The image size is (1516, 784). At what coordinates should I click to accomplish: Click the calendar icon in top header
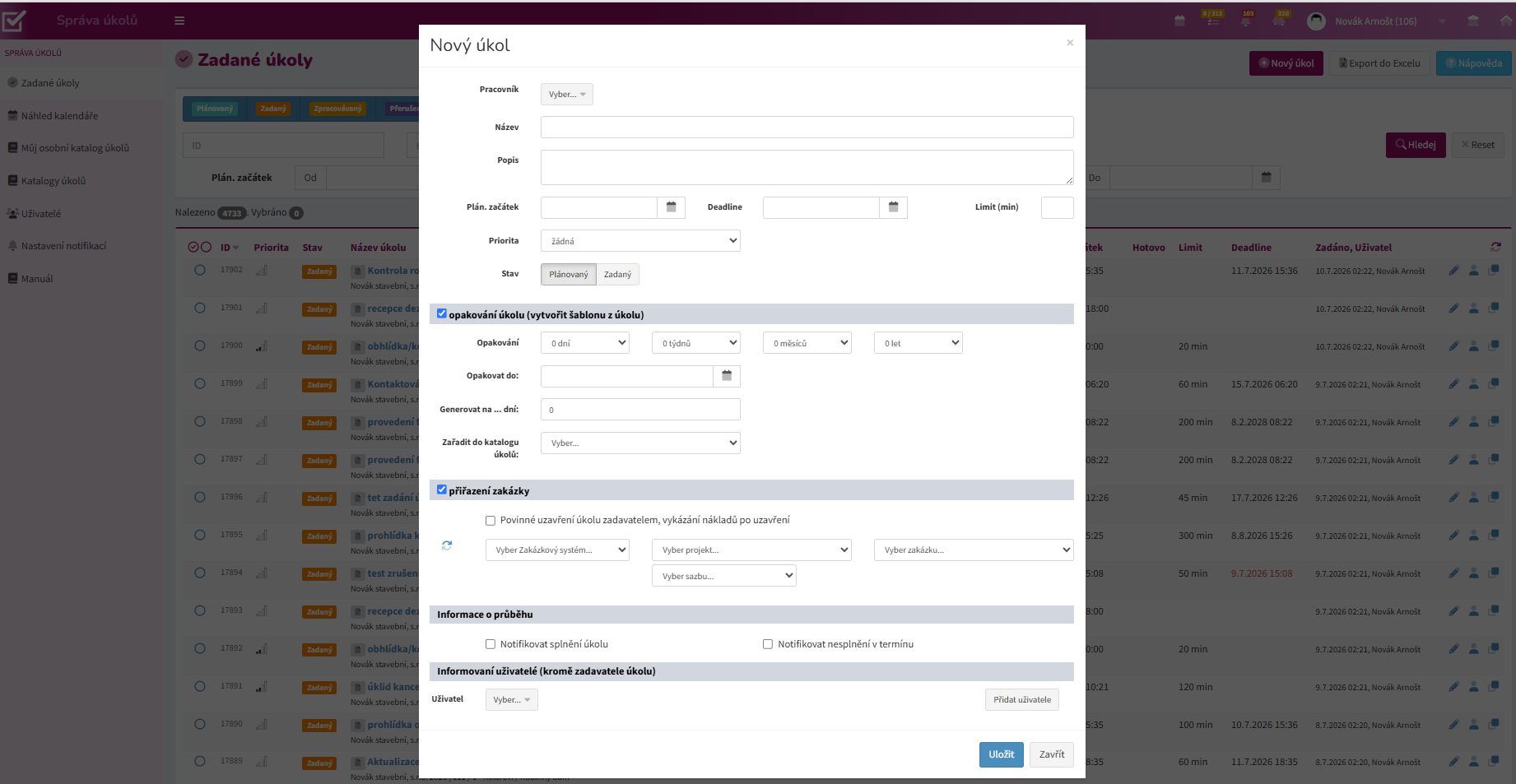(x=1179, y=21)
